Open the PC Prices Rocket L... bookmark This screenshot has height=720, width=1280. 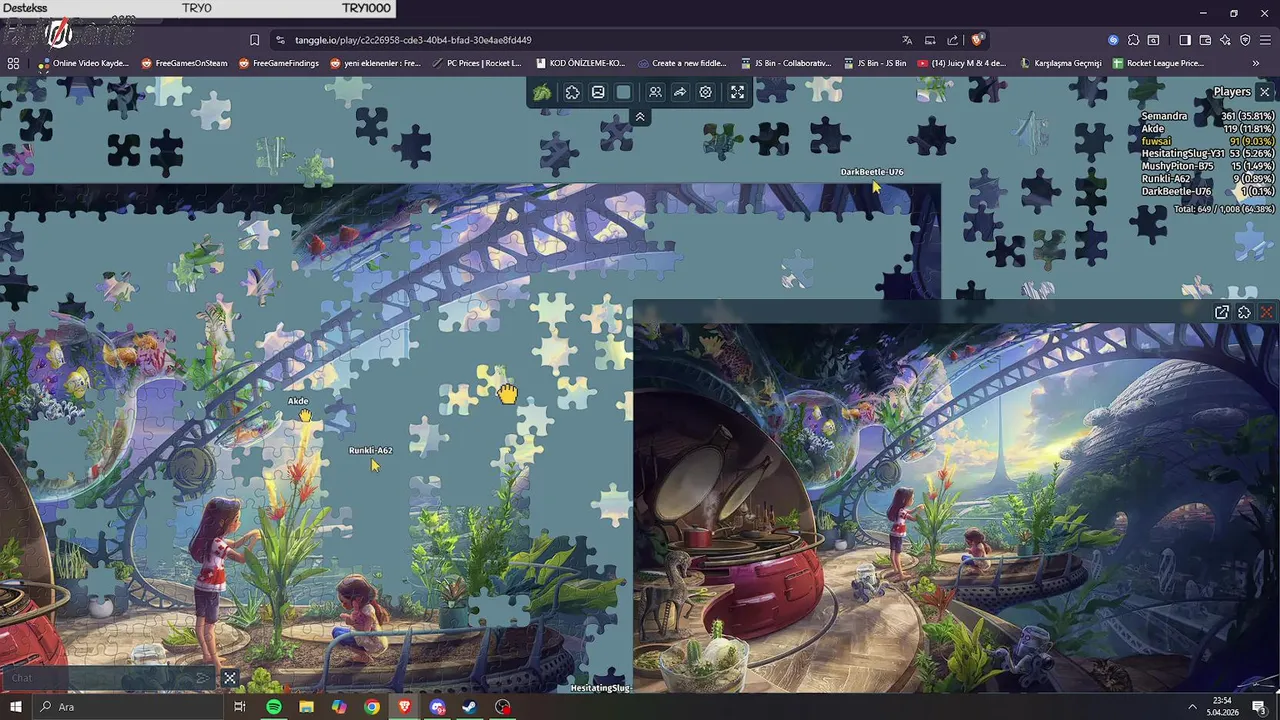(477, 63)
